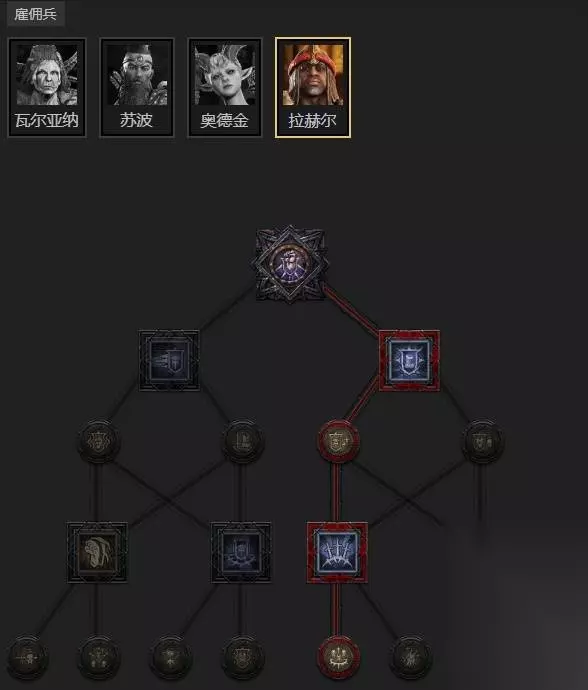Select the 瓦尔亚纳 mercenary portrait
This screenshot has width=588, height=690.
(x=47, y=88)
